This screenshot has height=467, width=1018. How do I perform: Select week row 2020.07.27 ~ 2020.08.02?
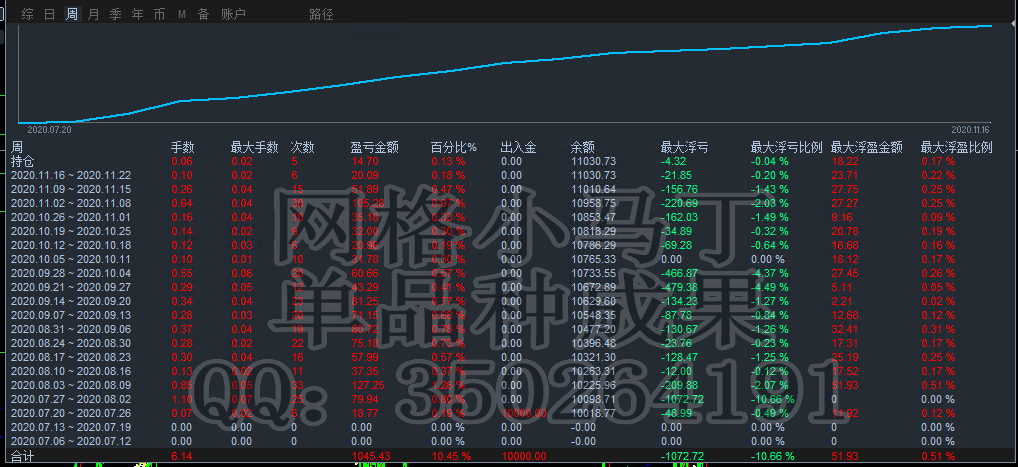70,399
